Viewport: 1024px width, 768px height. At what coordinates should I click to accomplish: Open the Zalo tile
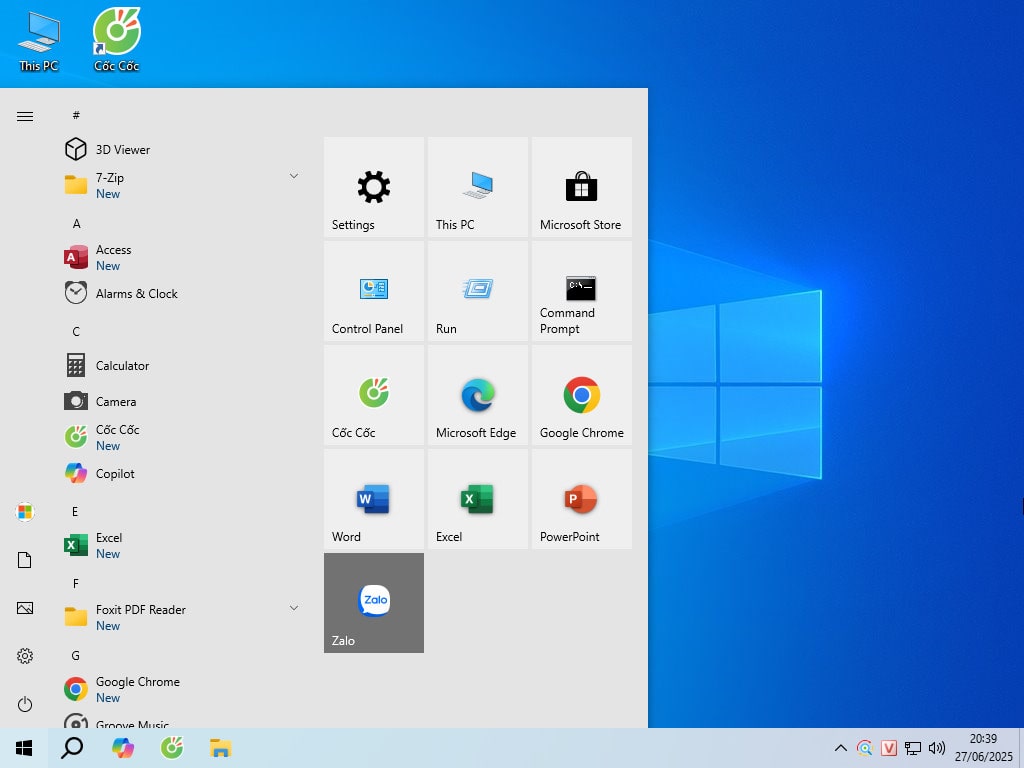click(x=373, y=603)
